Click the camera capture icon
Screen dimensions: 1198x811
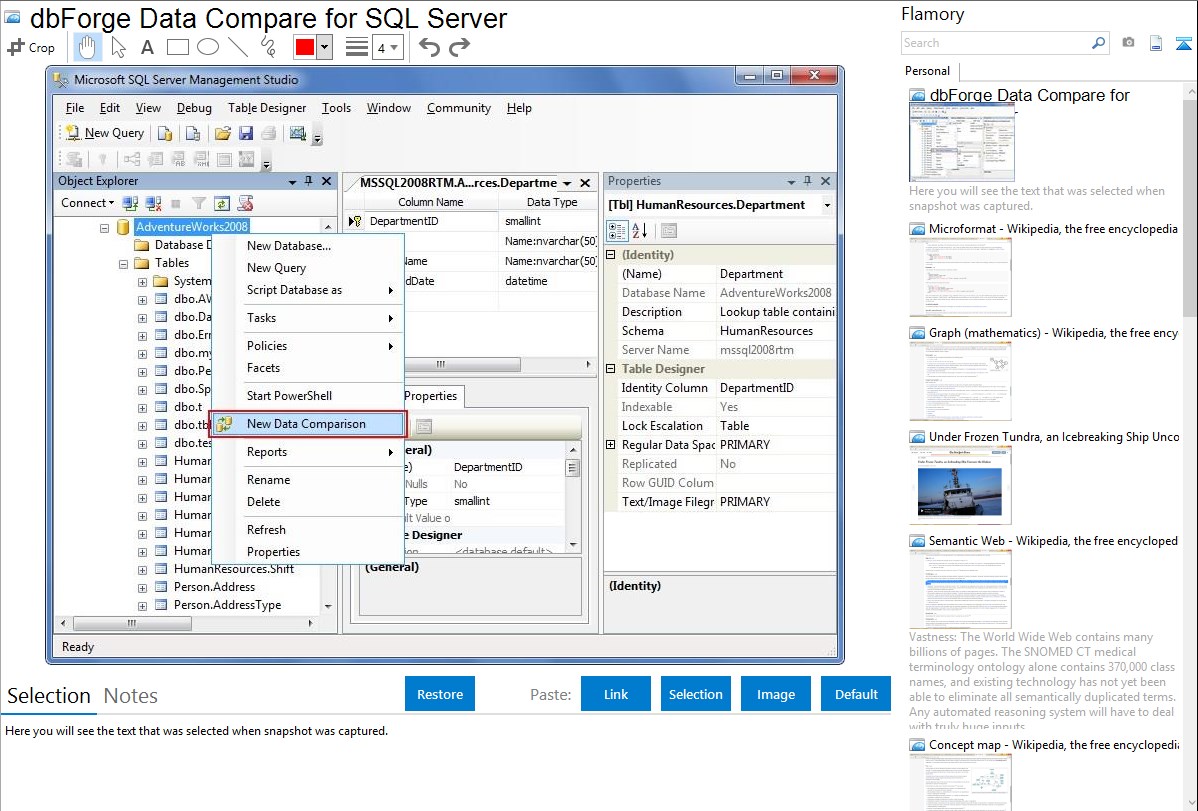click(1128, 43)
